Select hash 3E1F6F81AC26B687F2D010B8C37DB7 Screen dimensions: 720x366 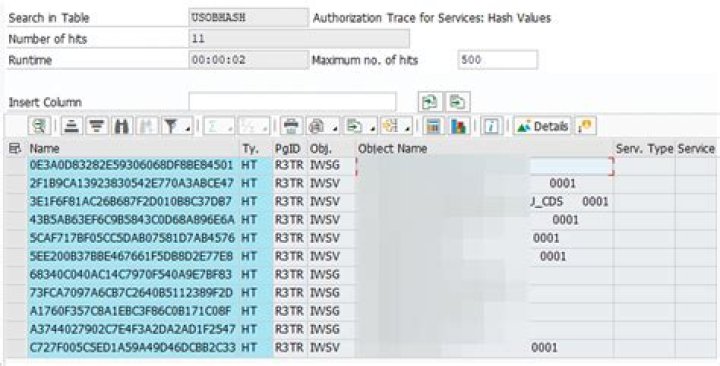[132, 202]
